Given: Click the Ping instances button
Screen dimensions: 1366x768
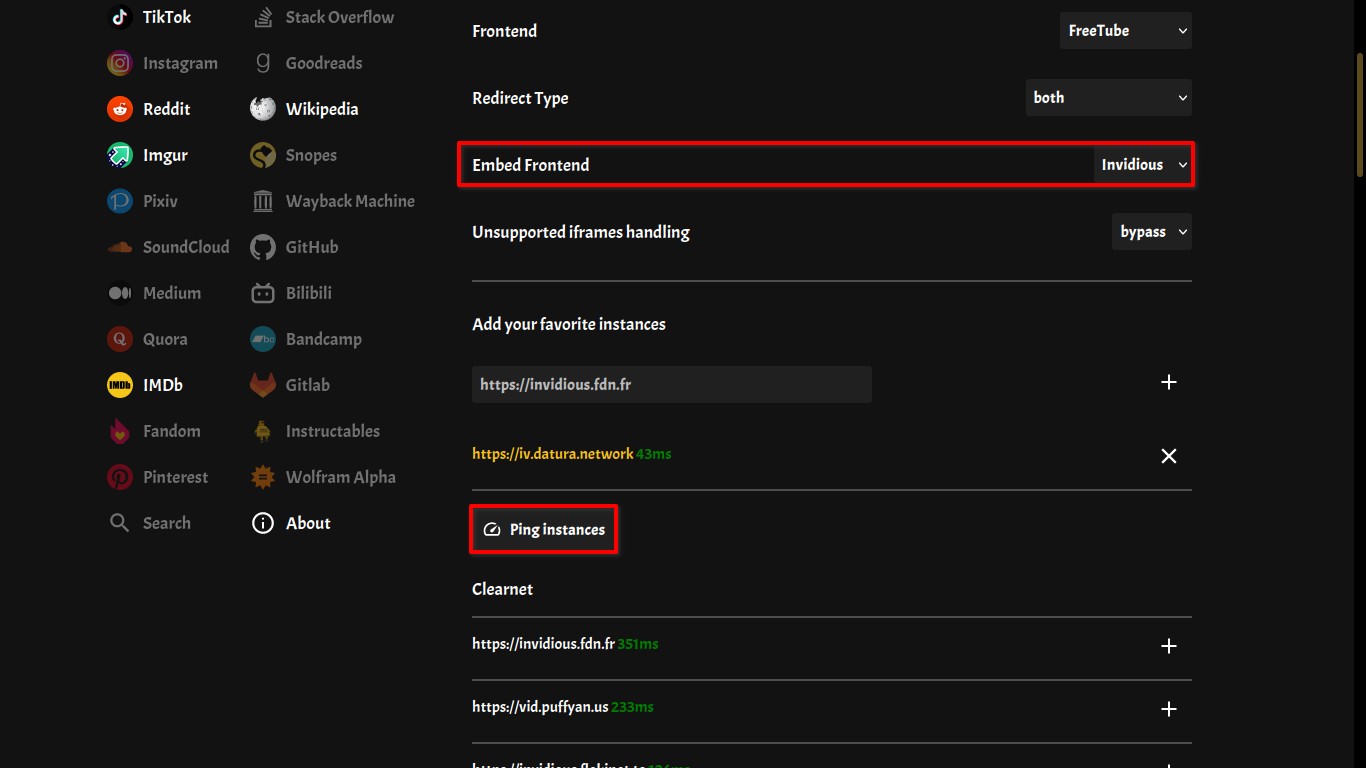Looking at the screenshot, I should click(x=544, y=530).
